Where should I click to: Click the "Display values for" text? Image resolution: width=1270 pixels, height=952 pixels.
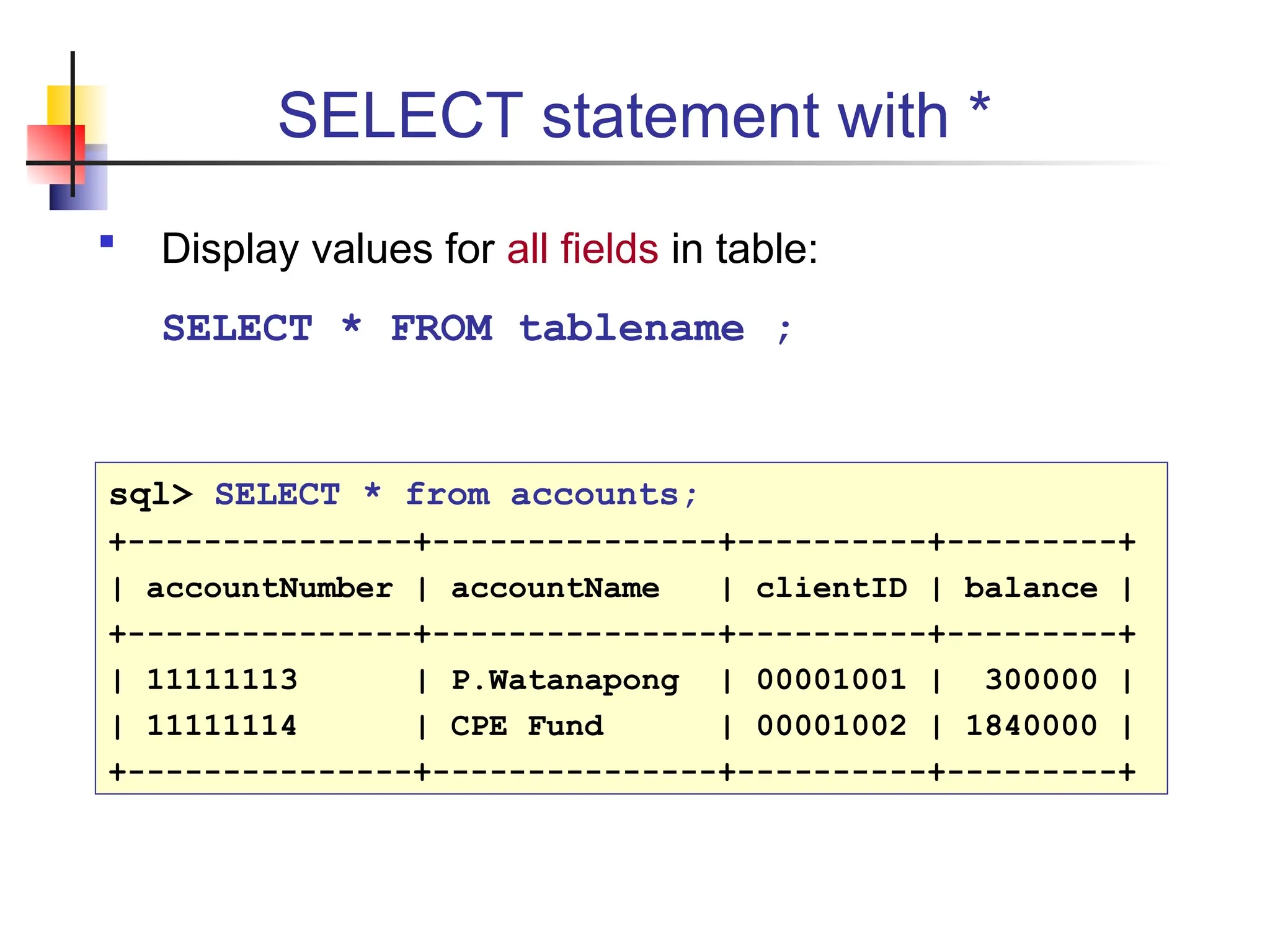(327, 249)
